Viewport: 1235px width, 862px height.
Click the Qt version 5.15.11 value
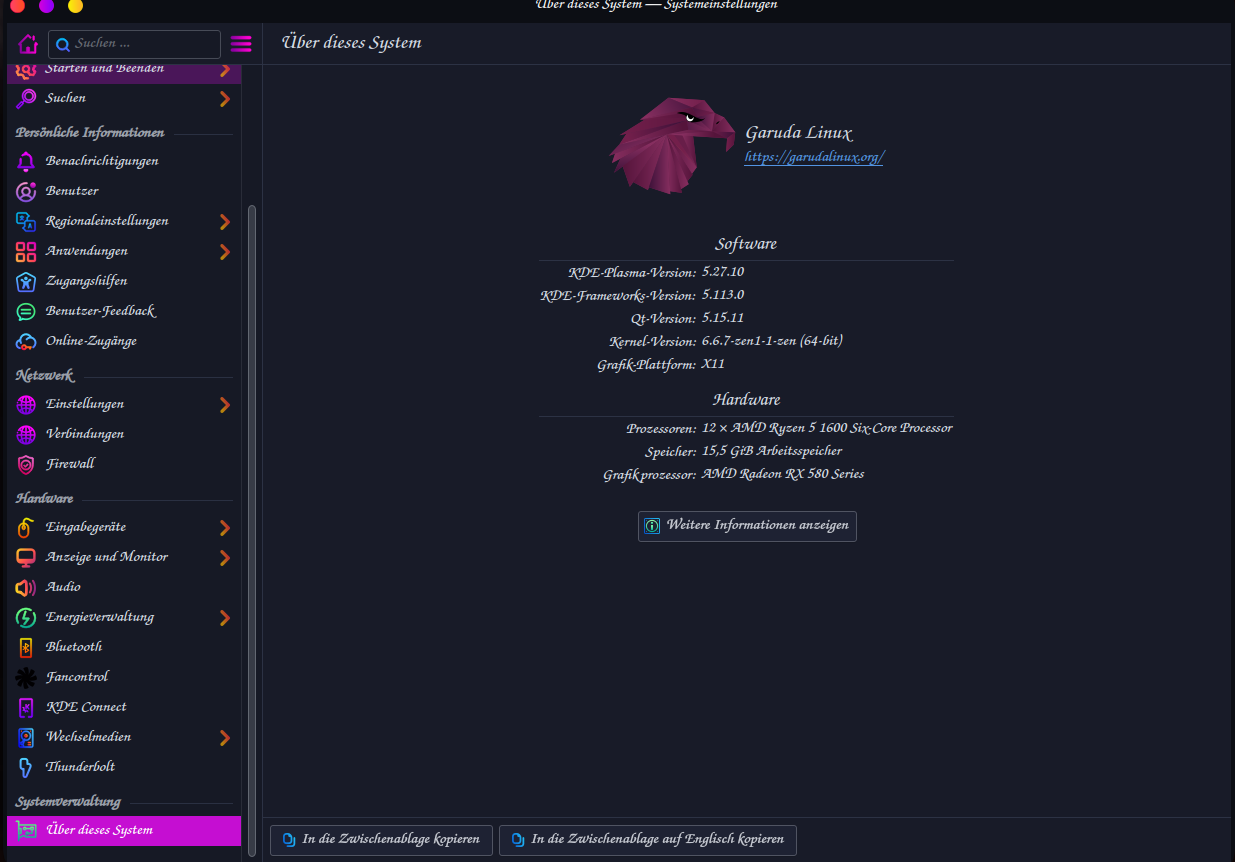pos(723,318)
